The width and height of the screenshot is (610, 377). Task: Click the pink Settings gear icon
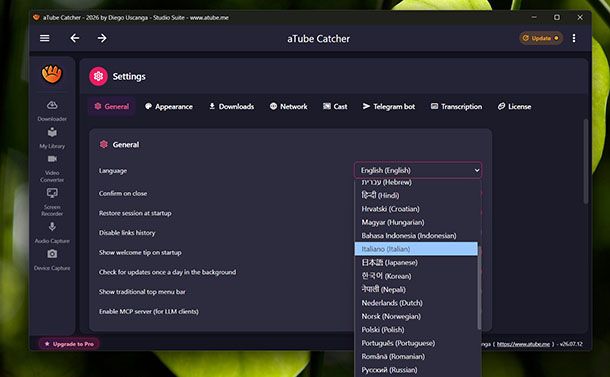click(x=98, y=76)
